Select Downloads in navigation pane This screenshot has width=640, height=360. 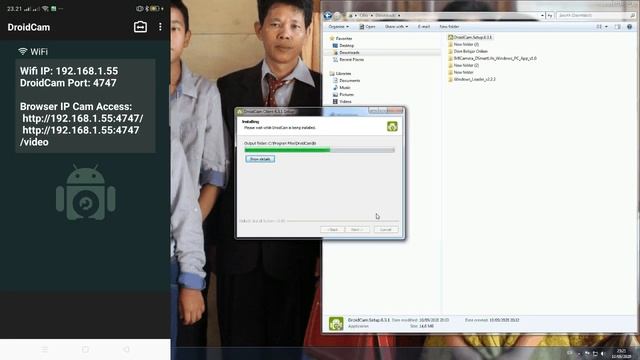tap(346, 52)
